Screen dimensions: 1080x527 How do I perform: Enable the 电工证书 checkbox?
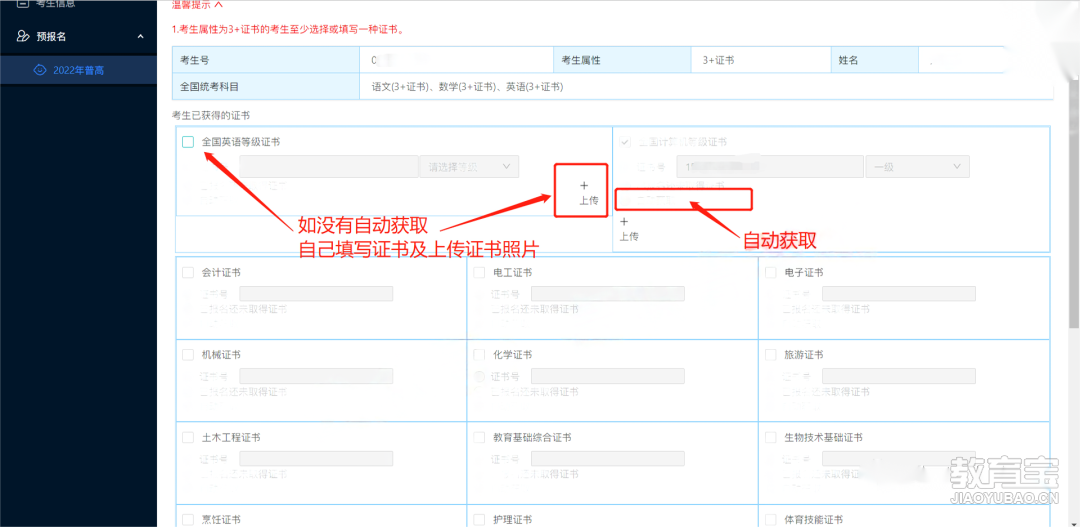click(x=480, y=272)
